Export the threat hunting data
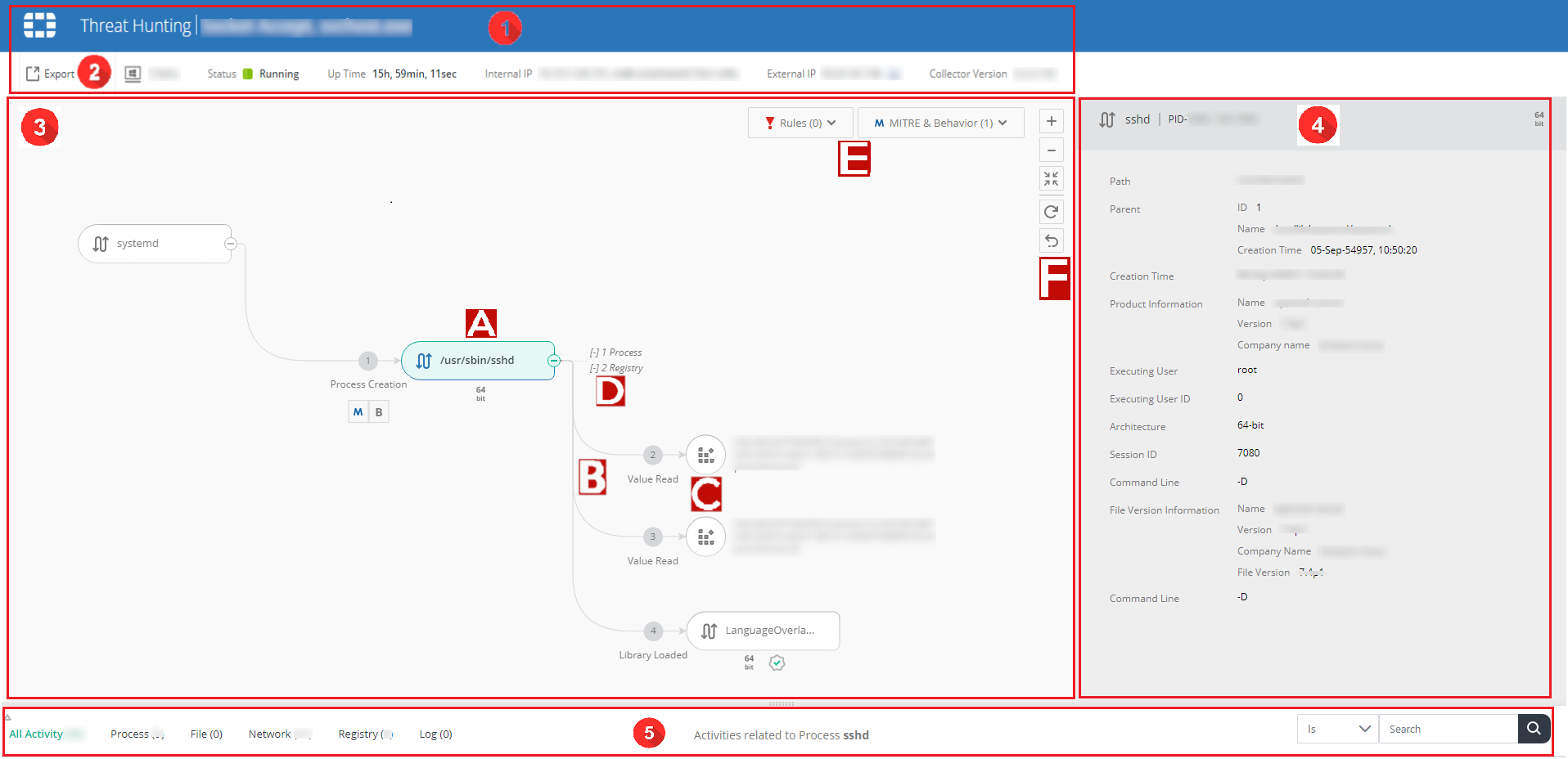The height and width of the screenshot is (759, 1568). 50,74
